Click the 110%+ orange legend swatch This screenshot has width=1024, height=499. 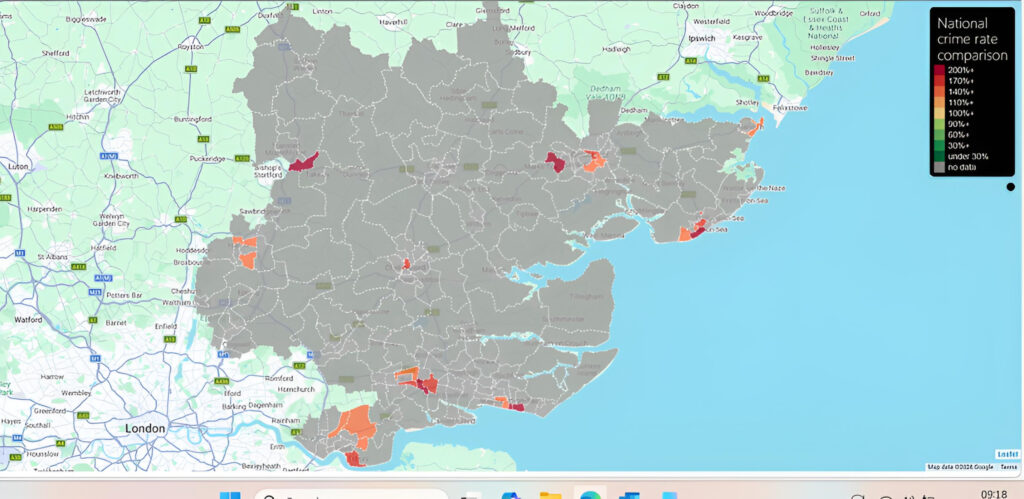click(940, 102)
